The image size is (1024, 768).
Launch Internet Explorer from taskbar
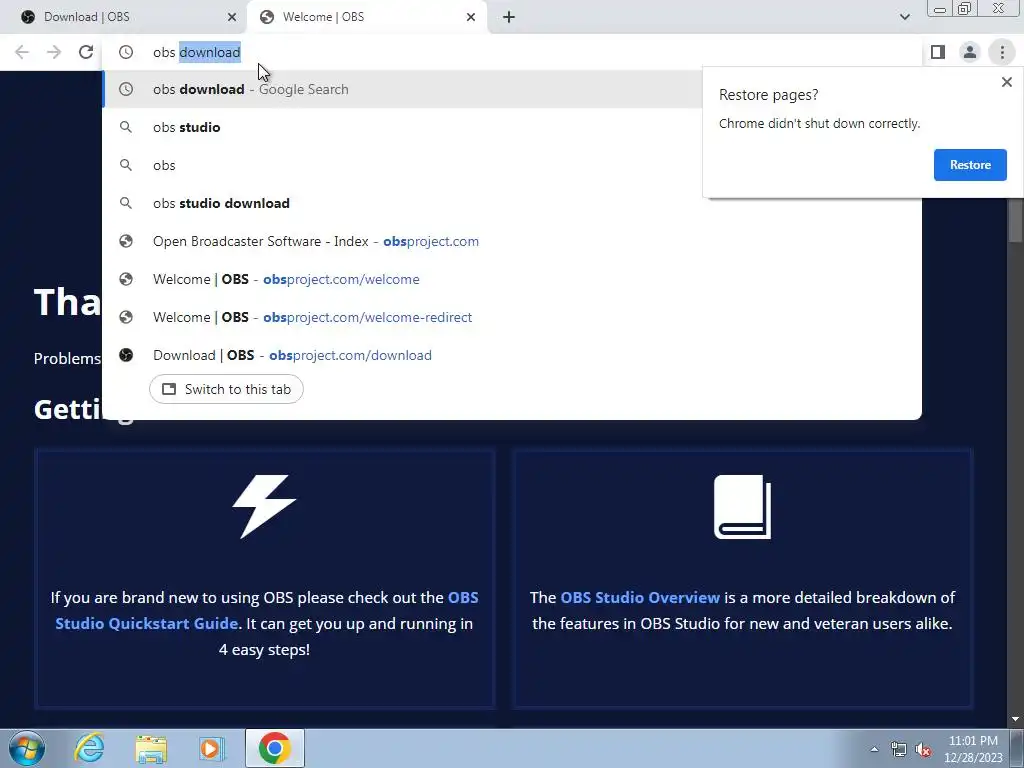pos(89,748)
